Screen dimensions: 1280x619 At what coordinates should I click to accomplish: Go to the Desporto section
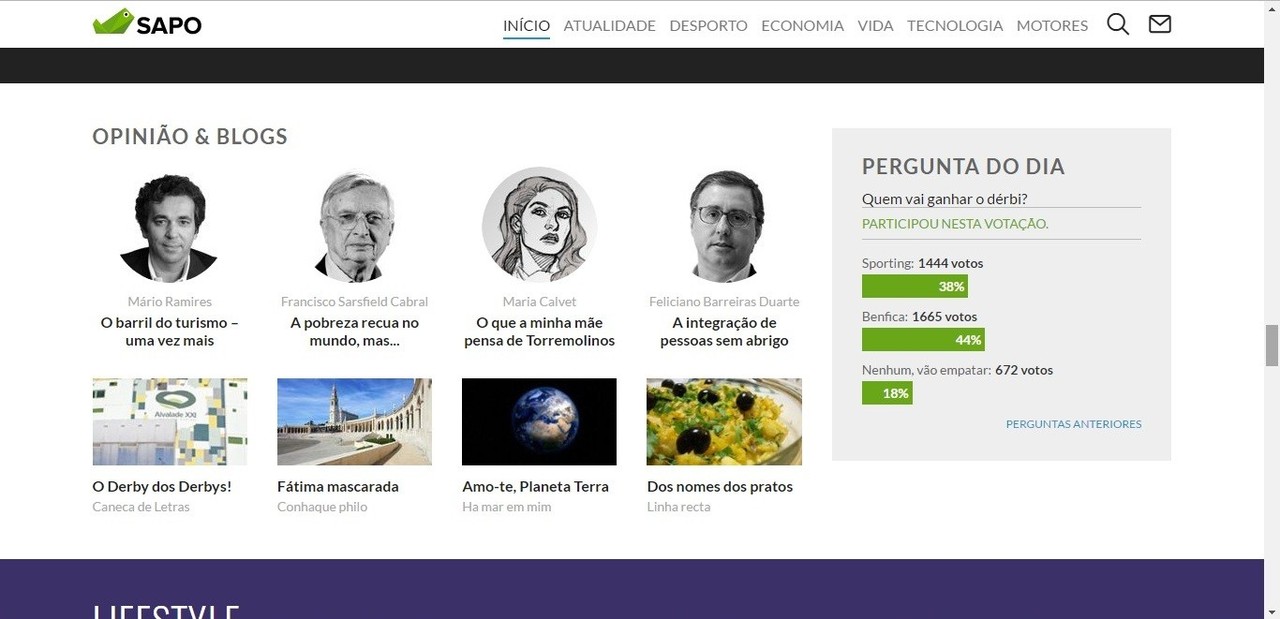(x=708, y=26)
